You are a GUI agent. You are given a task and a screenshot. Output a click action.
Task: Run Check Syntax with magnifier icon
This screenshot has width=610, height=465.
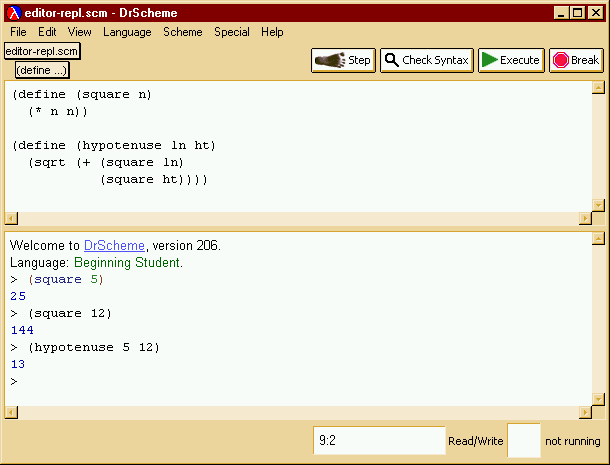click(x=427, y=60)
